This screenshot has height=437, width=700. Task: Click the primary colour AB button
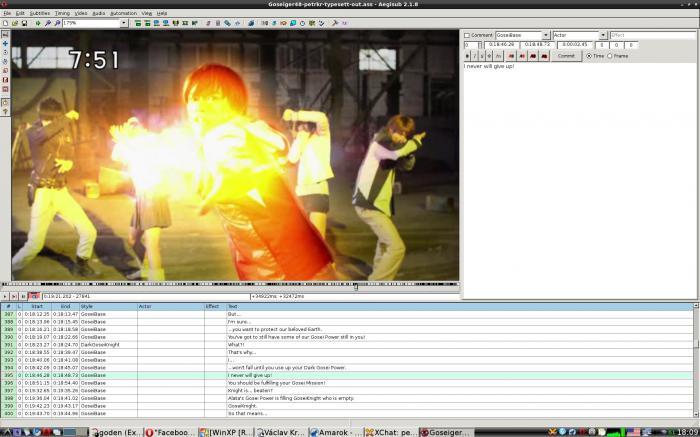click(x=511, y=56)
